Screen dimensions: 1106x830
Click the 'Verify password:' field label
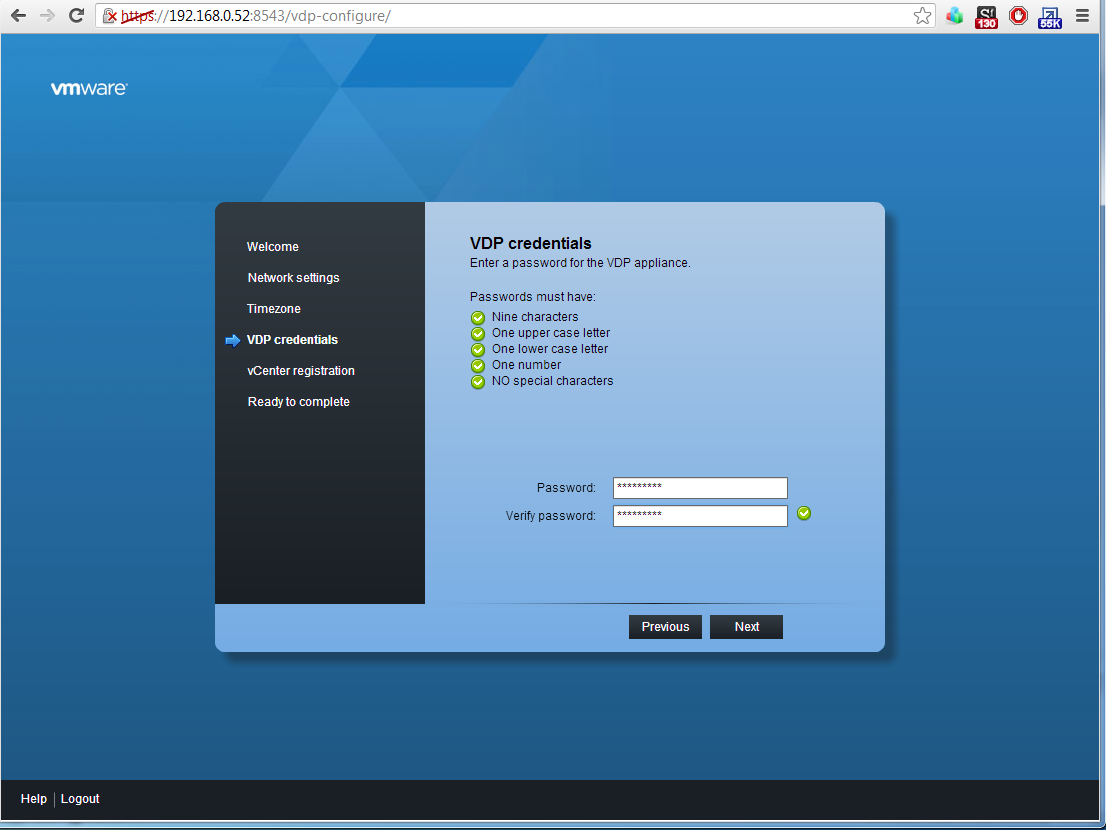(550, 516)
